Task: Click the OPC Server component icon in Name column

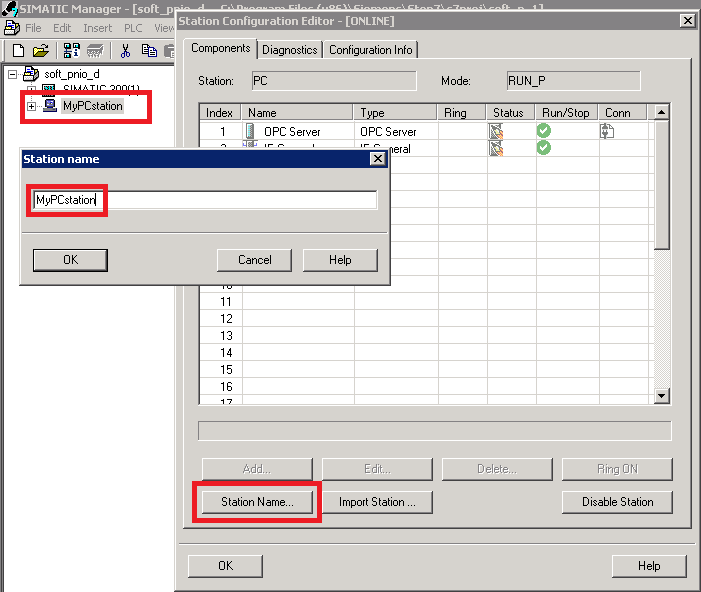Action: (250, 131)
